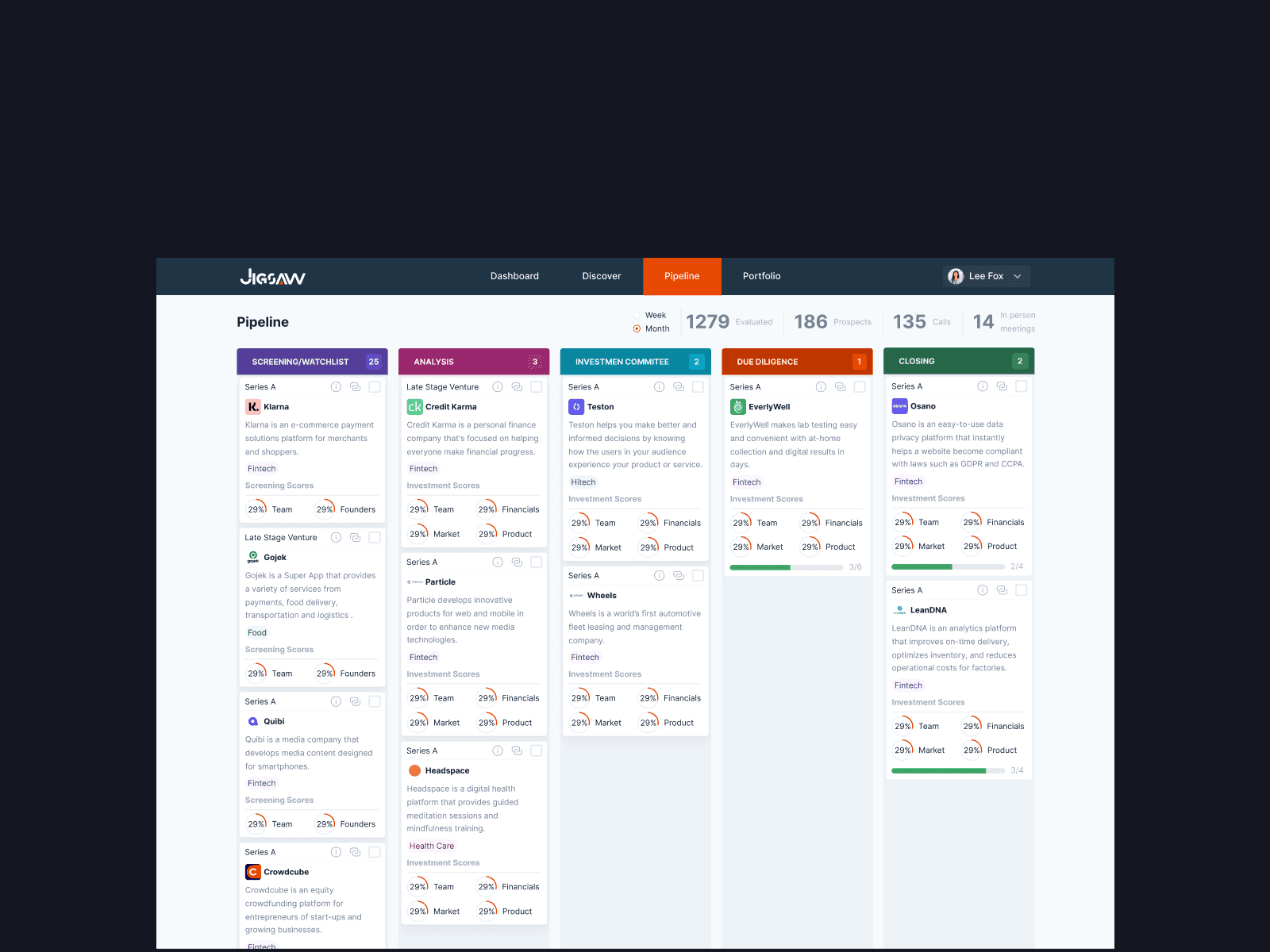
Task: Open info icon on Credit Karma card
Action: point(498,387)
